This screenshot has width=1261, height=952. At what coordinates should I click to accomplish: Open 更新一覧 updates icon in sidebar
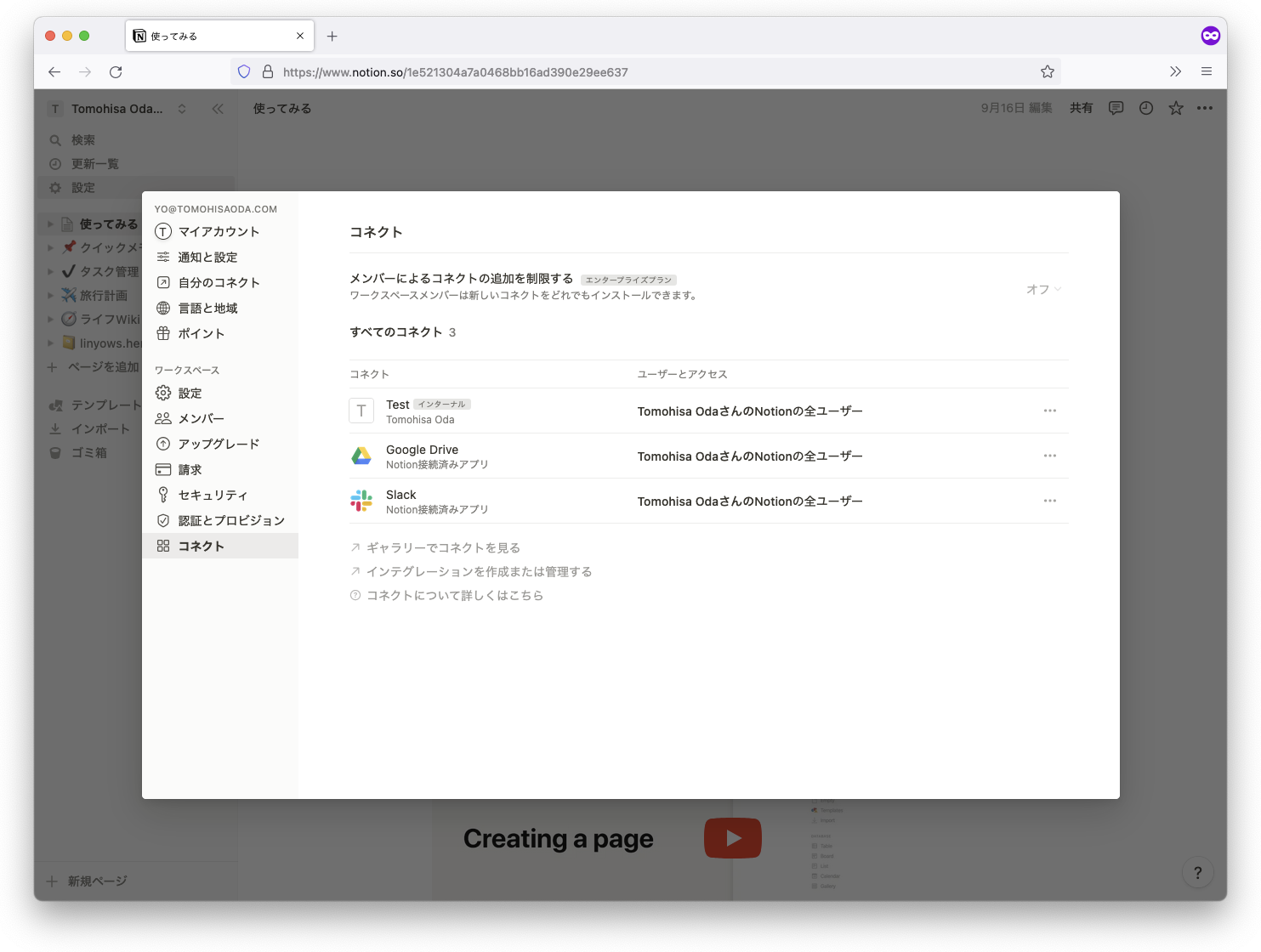(x=54, y=163)
